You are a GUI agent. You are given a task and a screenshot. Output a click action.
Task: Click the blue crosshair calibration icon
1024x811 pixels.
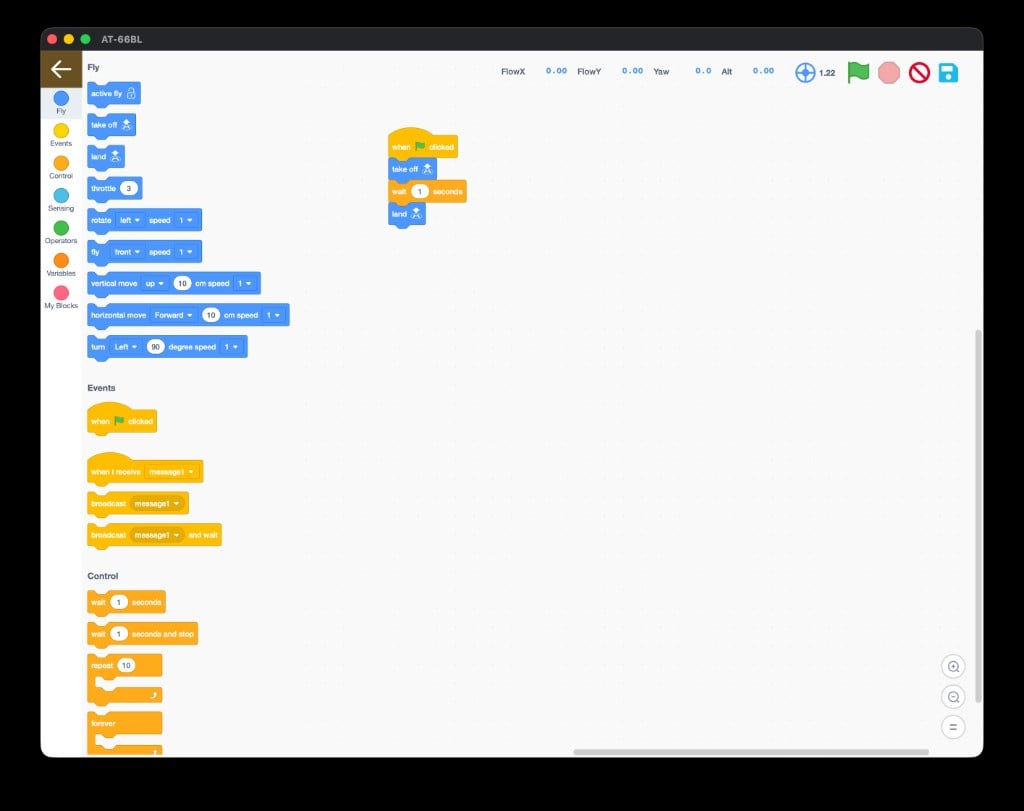805,72
